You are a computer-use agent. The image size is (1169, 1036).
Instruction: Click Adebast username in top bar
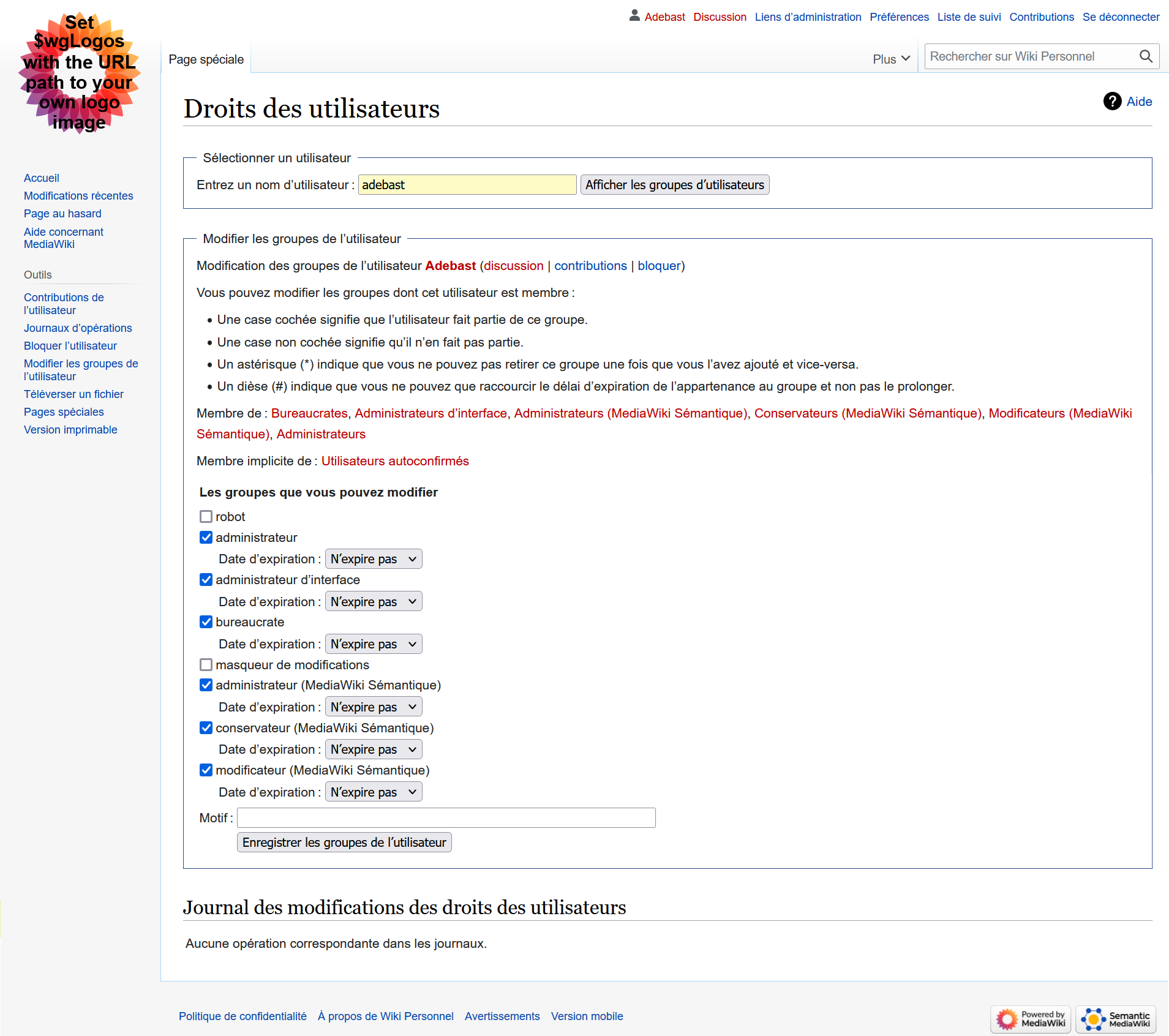[664, 17]
